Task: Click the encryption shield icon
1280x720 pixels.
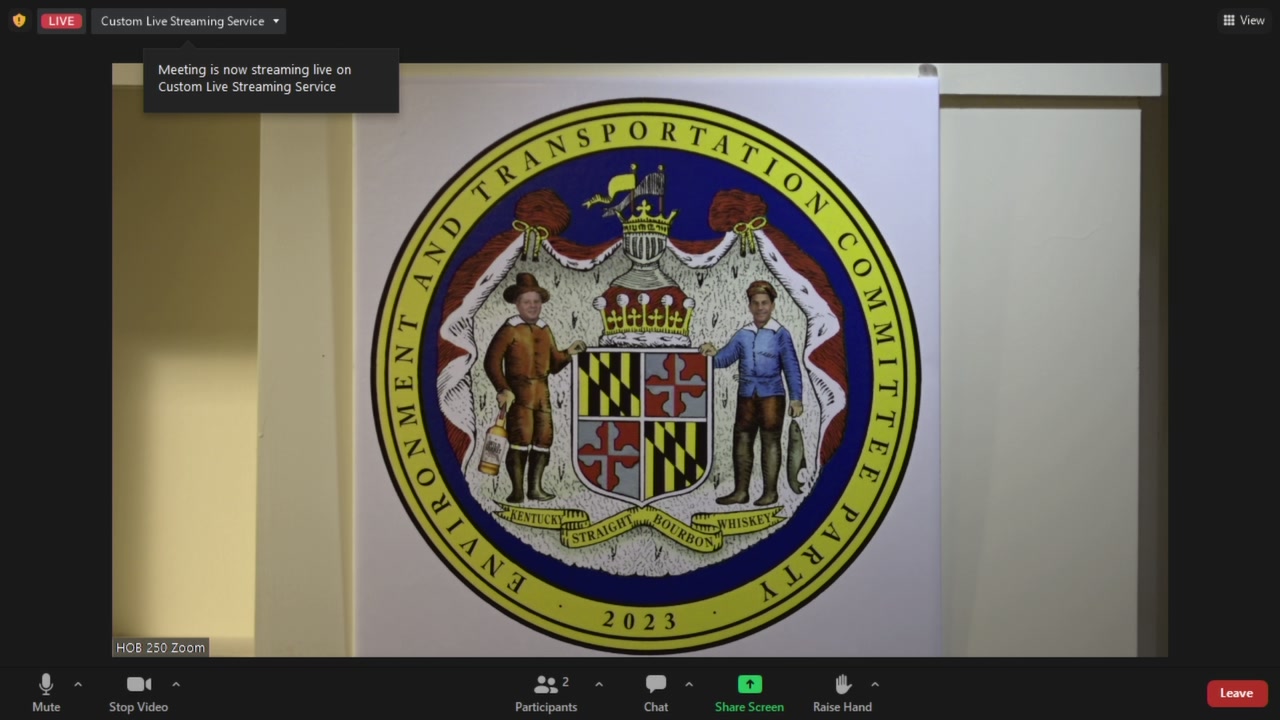Action: 19,20
